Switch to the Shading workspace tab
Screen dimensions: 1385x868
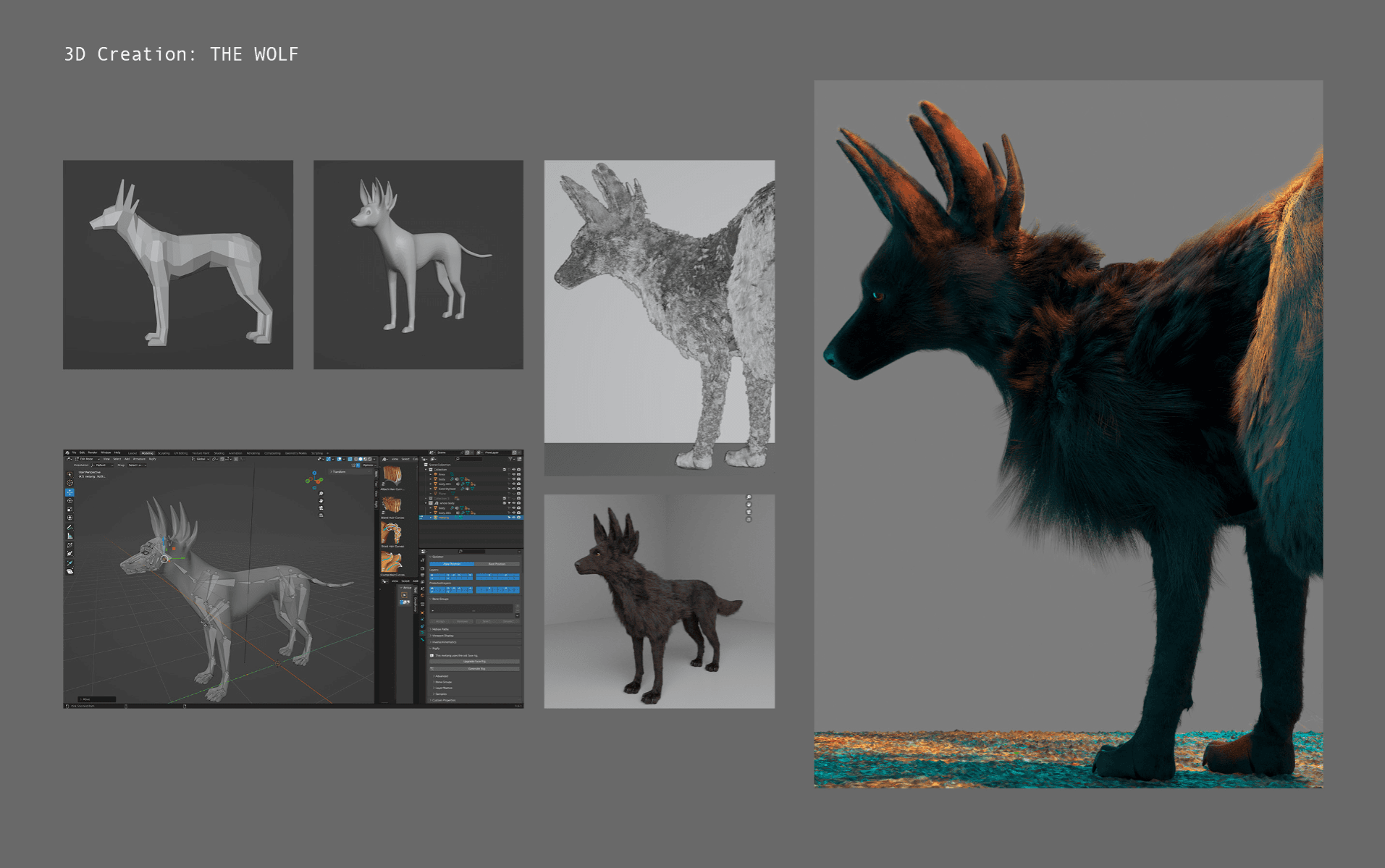tap(219, 453)
